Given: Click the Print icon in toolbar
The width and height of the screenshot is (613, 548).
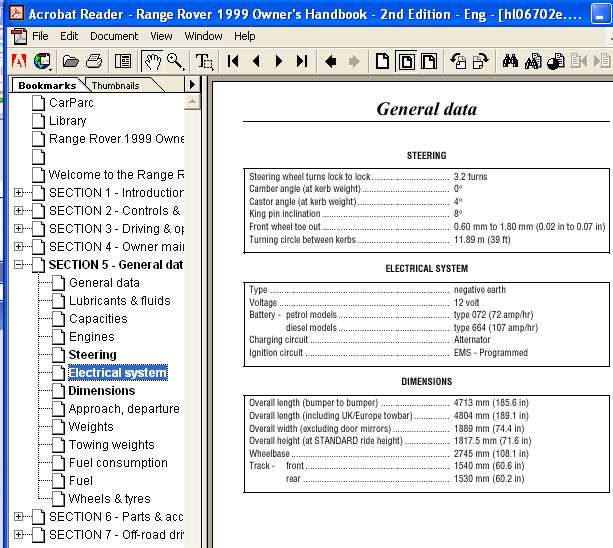Looking at the screenshot, I should (94, 61).
